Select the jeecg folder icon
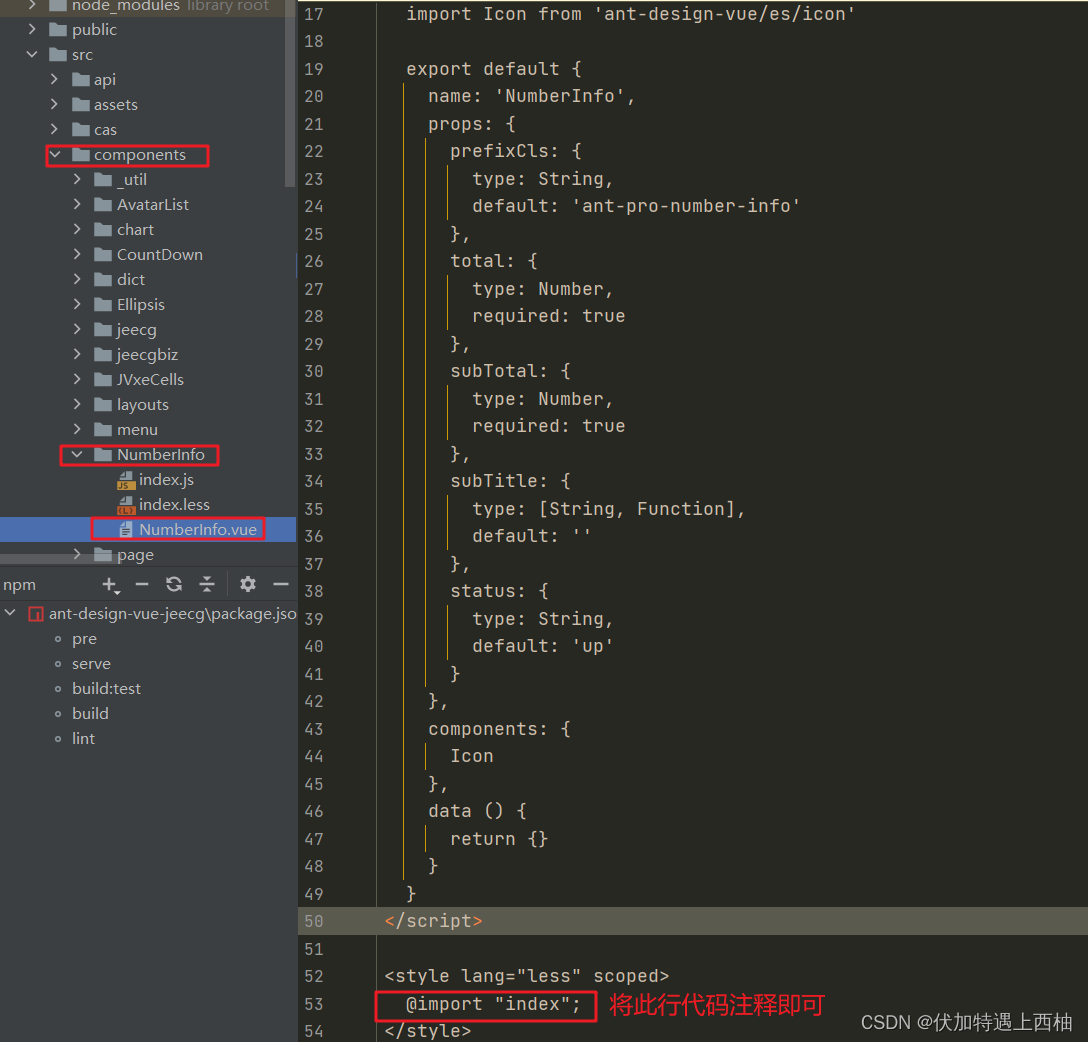Image resolution: width=1088 pixels, height=1042 pixels. click(x=103, y=329)
